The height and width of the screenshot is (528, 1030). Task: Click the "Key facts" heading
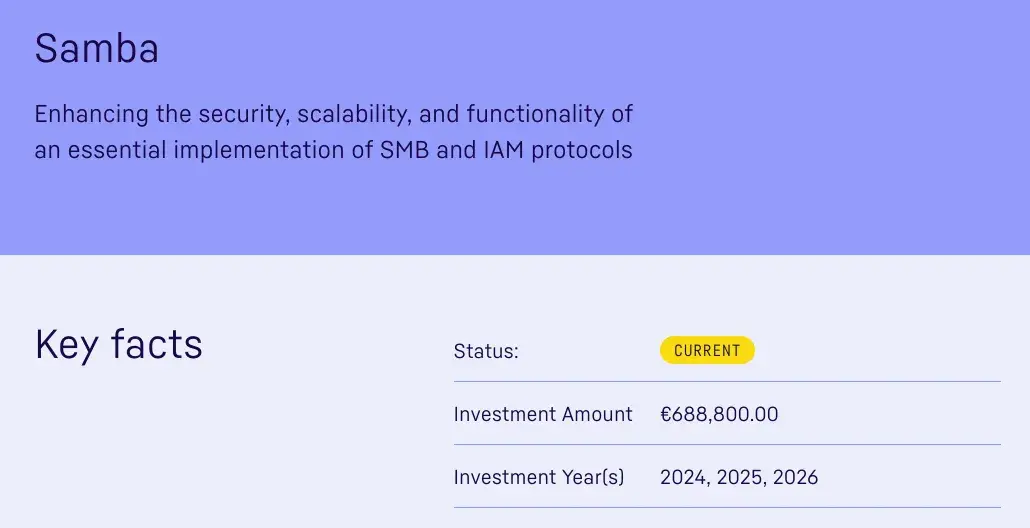click(x=119, y=345)
